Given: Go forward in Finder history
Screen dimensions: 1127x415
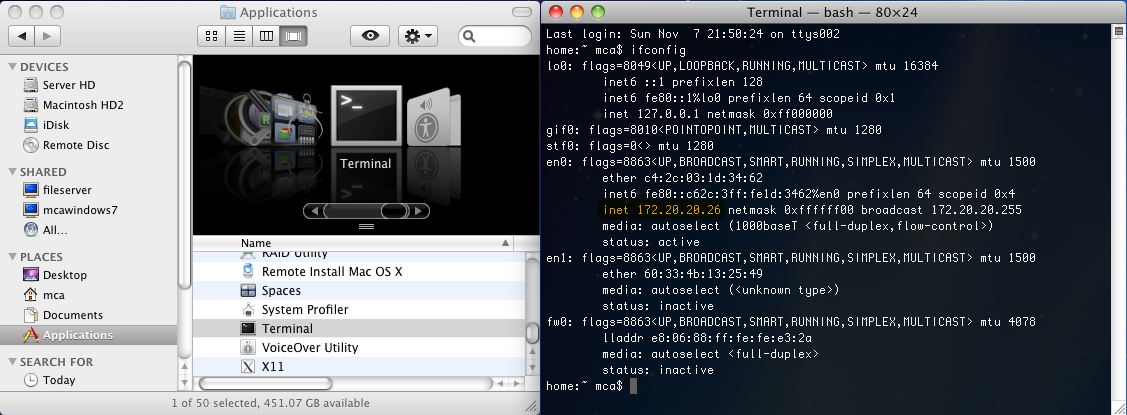Looking at the screenshot, I should click(47, 35).
